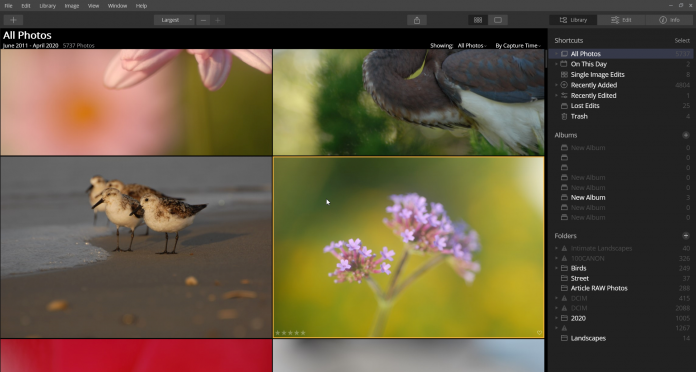Open the Edit menu in menu bar

point(26,6)
